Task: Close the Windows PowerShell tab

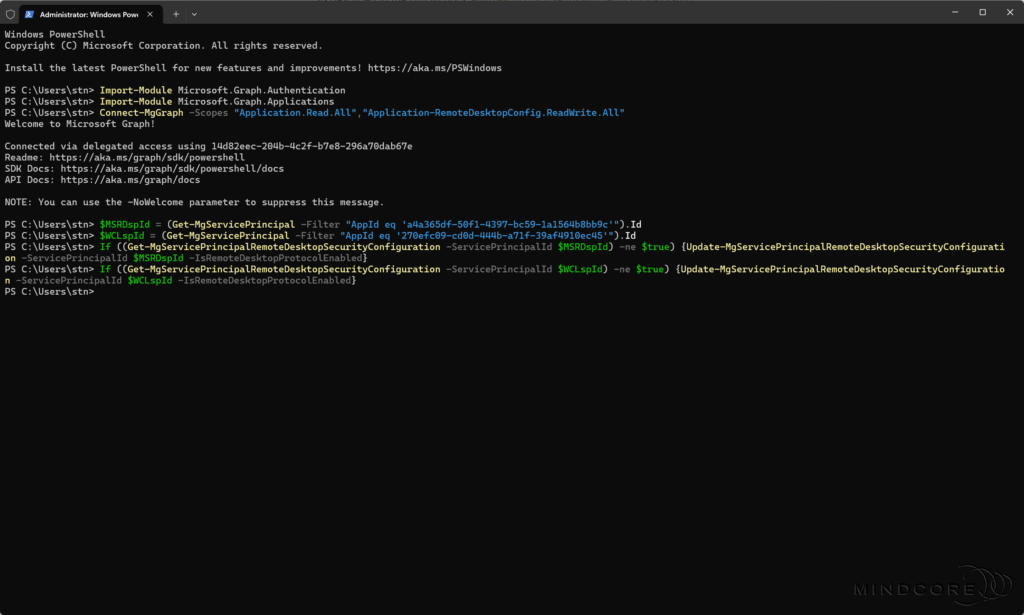Action: [x=150, y=14]
